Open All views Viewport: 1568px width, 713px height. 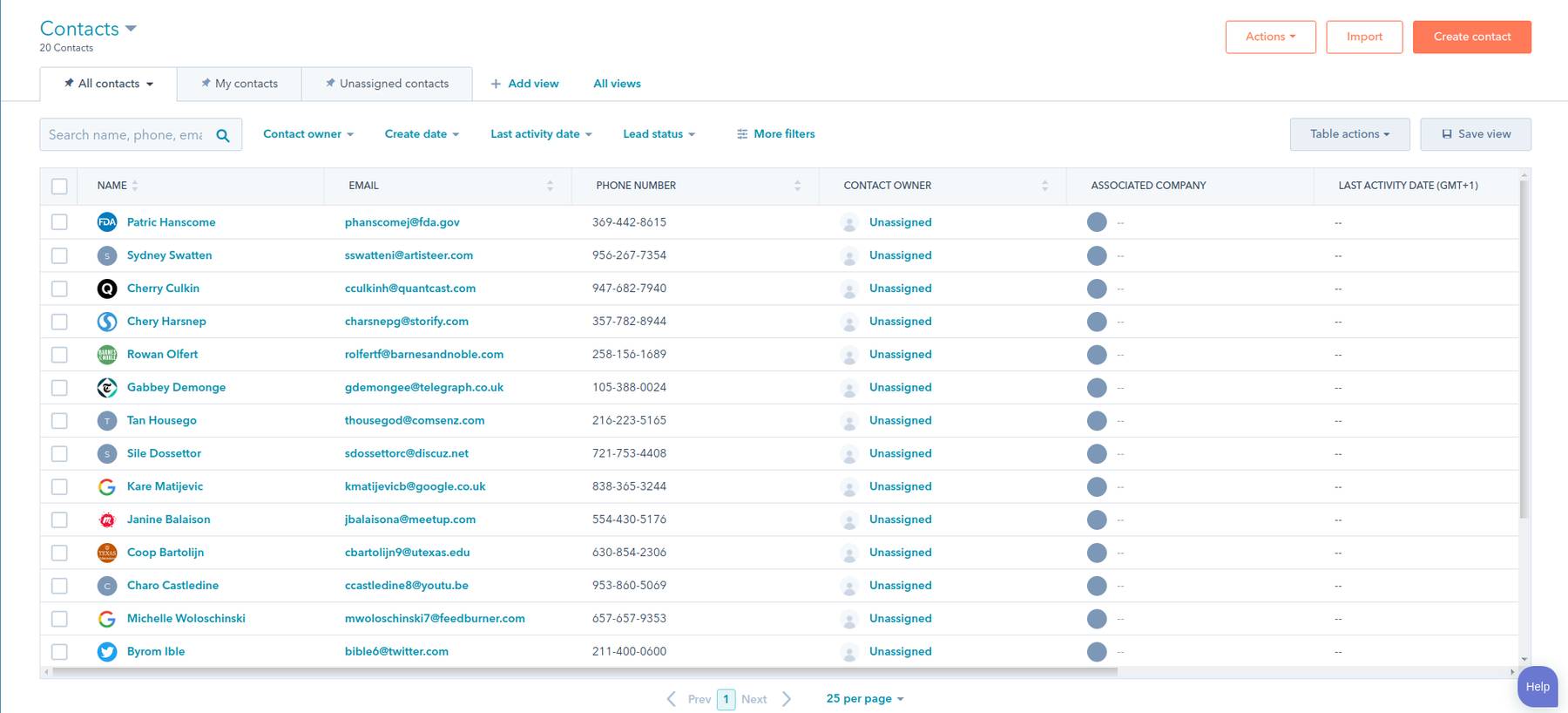click(617, 84)
